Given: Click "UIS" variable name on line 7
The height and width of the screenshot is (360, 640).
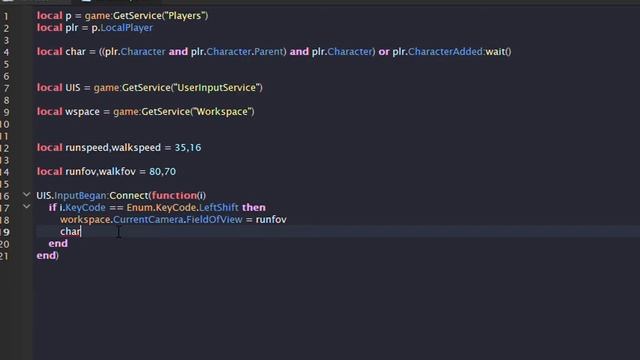Looking at the screenshot, I should pos(73,87).
